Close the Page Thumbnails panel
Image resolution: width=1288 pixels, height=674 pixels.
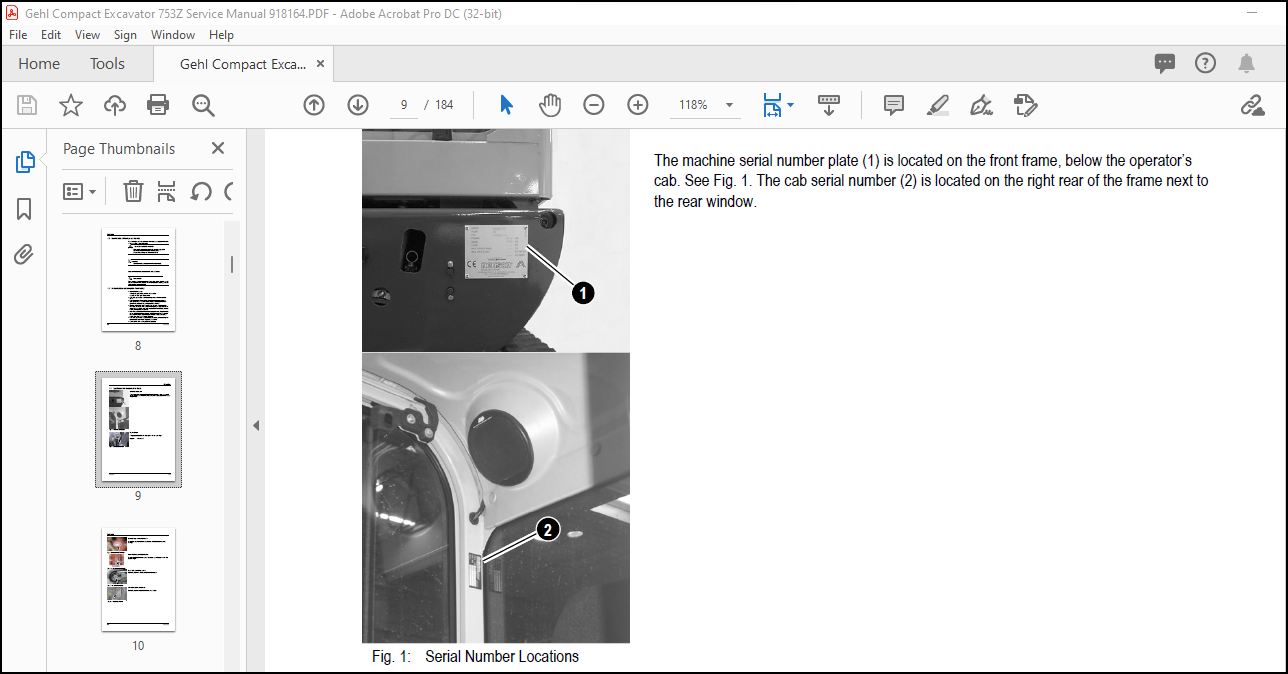pyautogui.click(x=218, y=148)
